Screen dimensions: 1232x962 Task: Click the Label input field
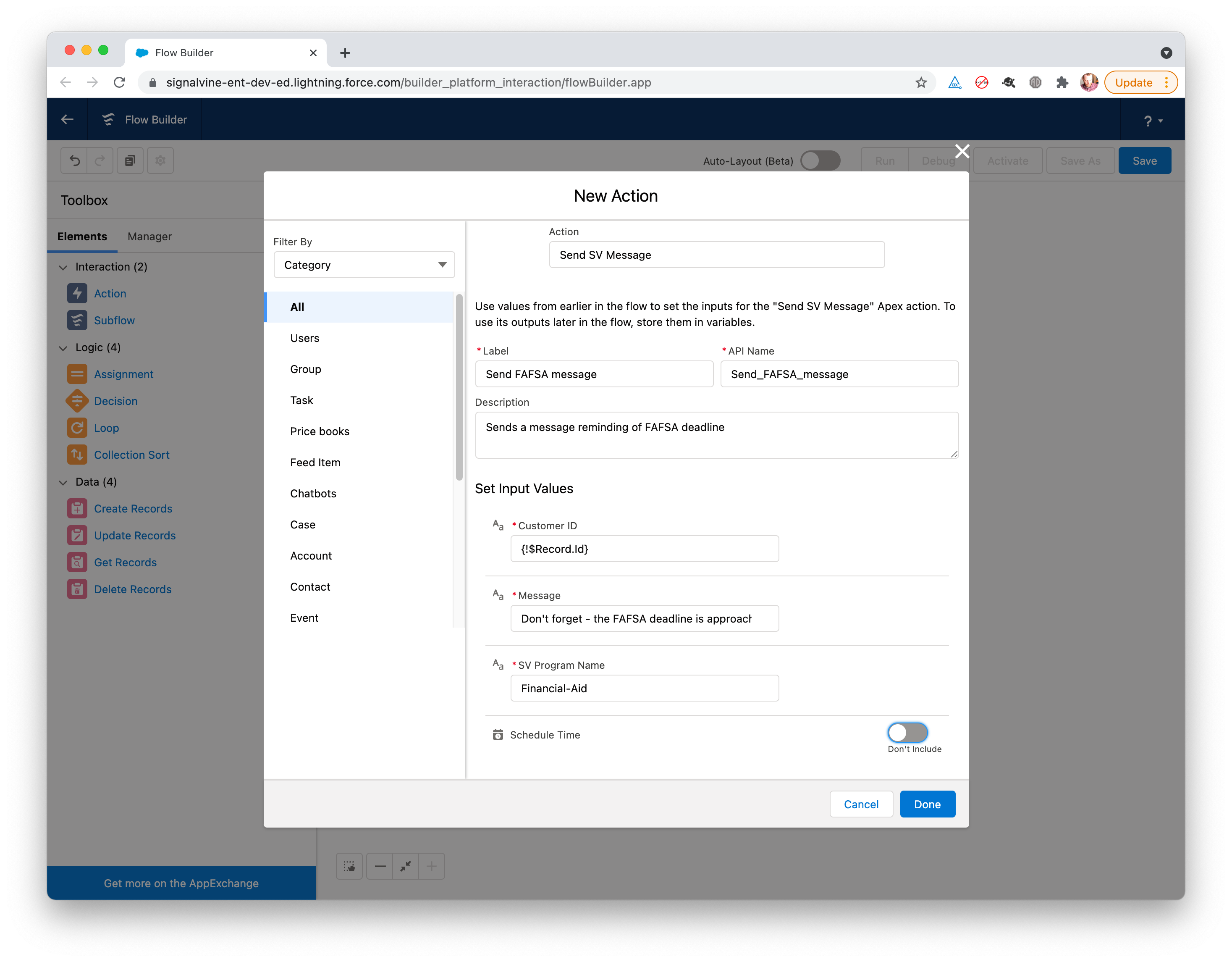[594, 374]
